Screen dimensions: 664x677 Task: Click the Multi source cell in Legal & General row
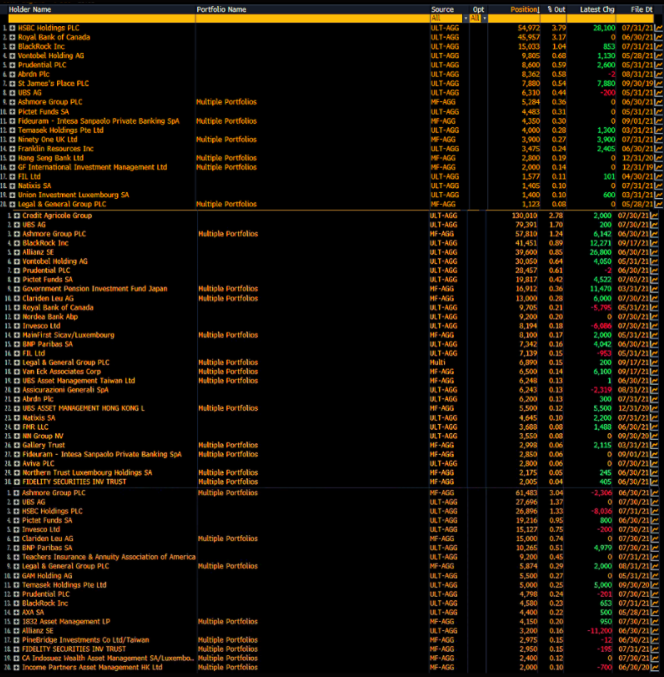(x=437, y=363)
